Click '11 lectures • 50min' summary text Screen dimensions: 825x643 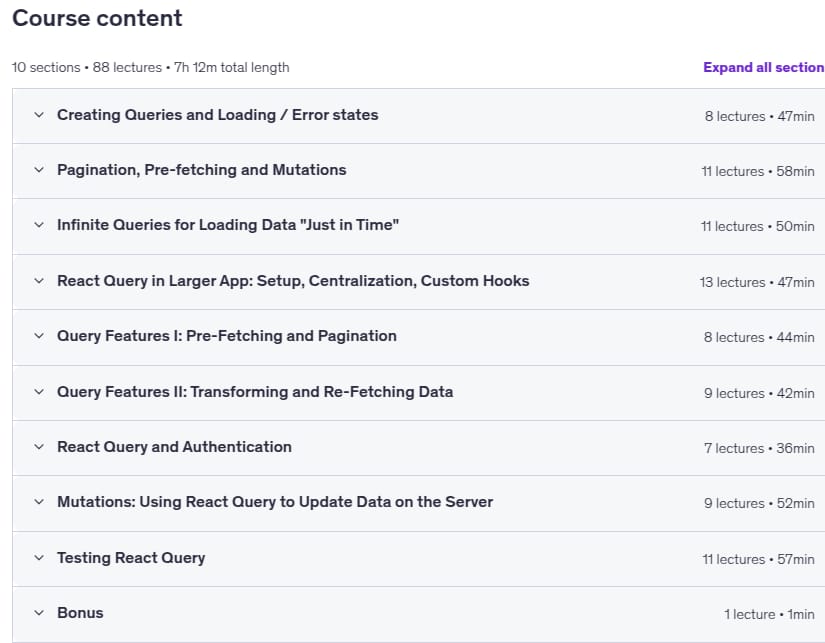tap(758, 227)
